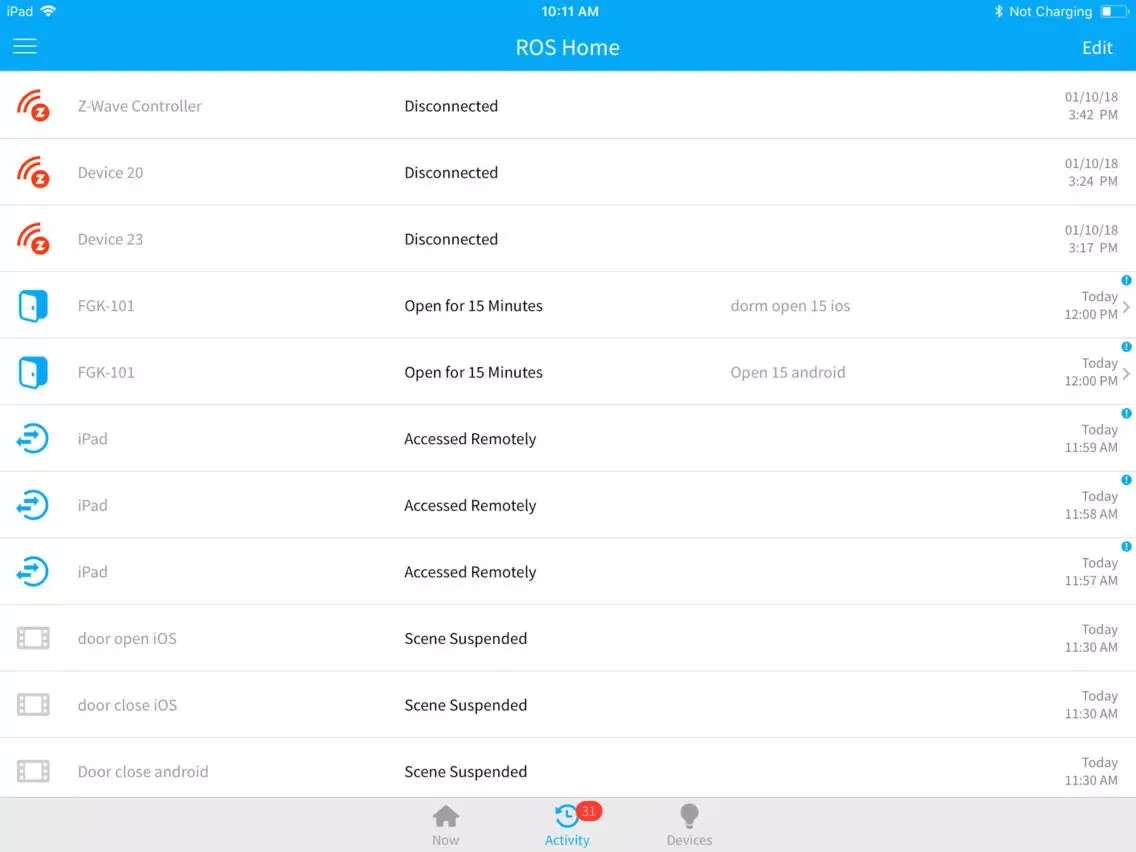Click timestamp 01/10/18 3:24 PM
1136x852 pixels.
coord(1091,172)
